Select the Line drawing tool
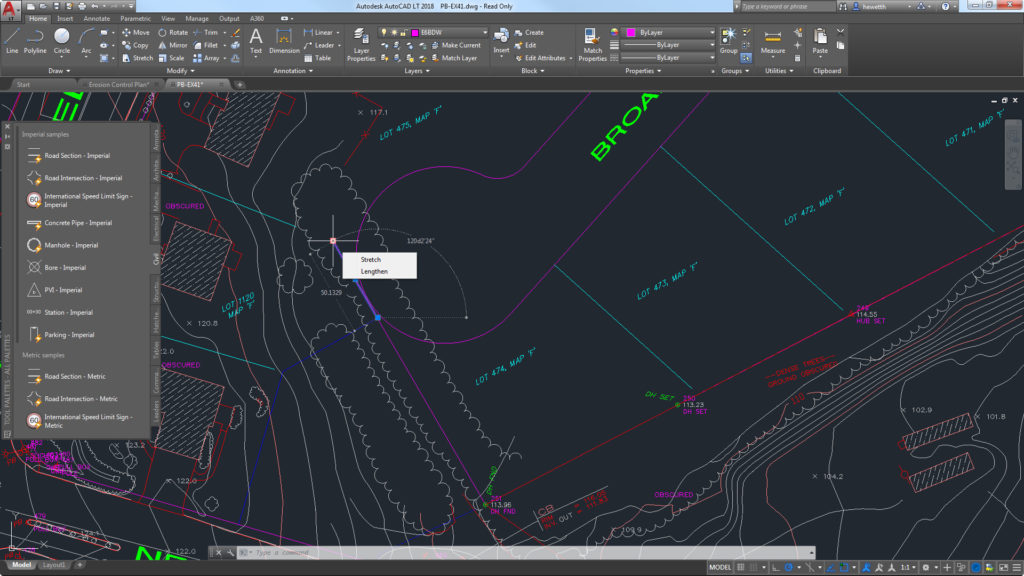Viewport: 1024px width, 576px height. 12,40
